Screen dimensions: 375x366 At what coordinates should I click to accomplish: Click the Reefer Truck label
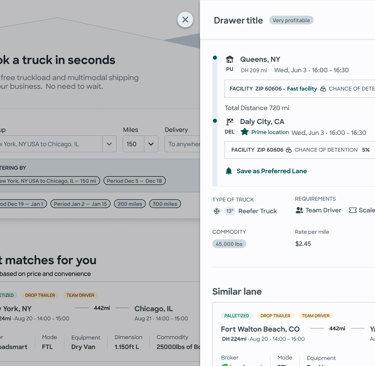pos(258,211)
